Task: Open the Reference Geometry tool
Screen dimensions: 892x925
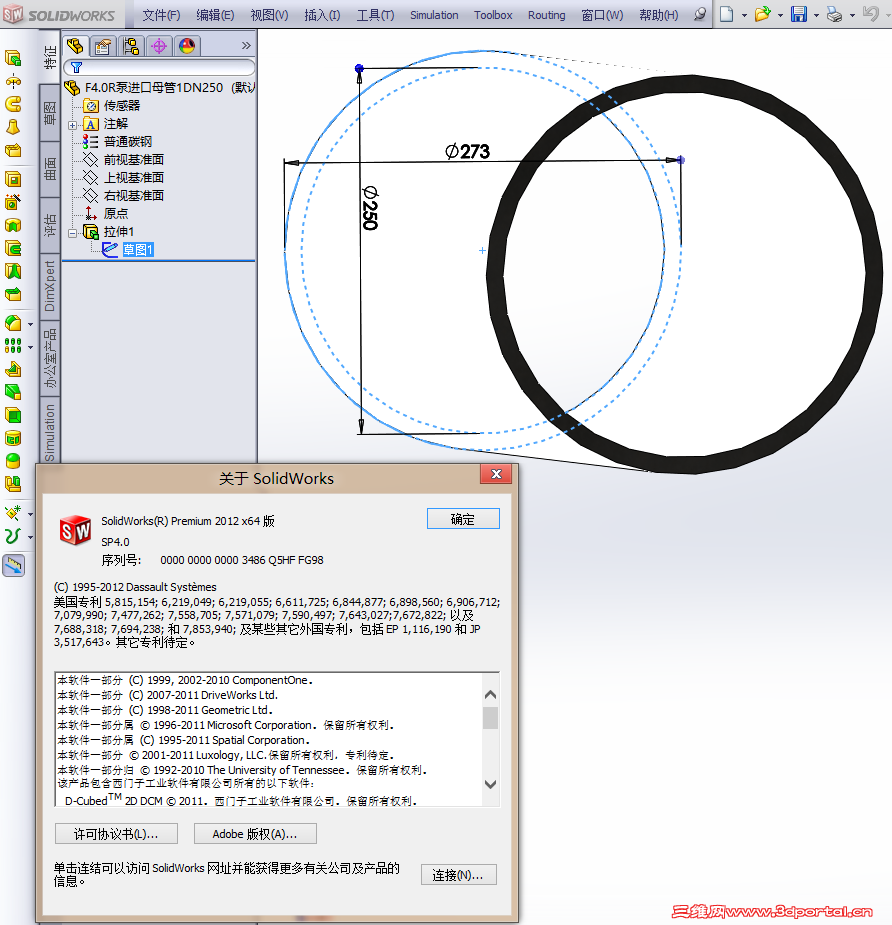Action: (x=13, y=513)
